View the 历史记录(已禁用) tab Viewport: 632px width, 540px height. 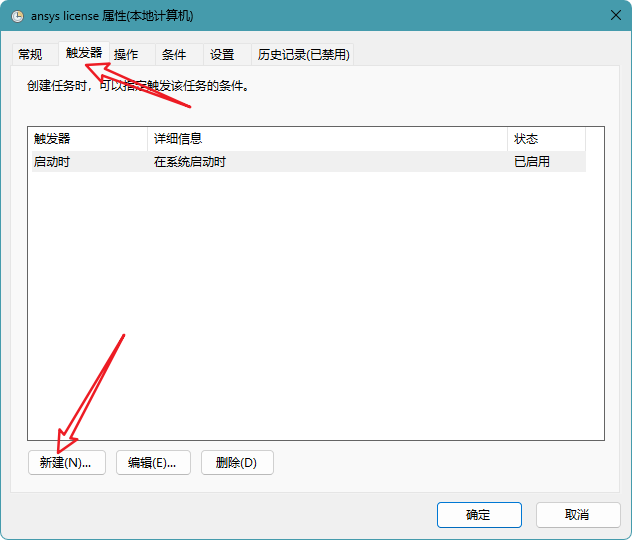coord(304,54)
